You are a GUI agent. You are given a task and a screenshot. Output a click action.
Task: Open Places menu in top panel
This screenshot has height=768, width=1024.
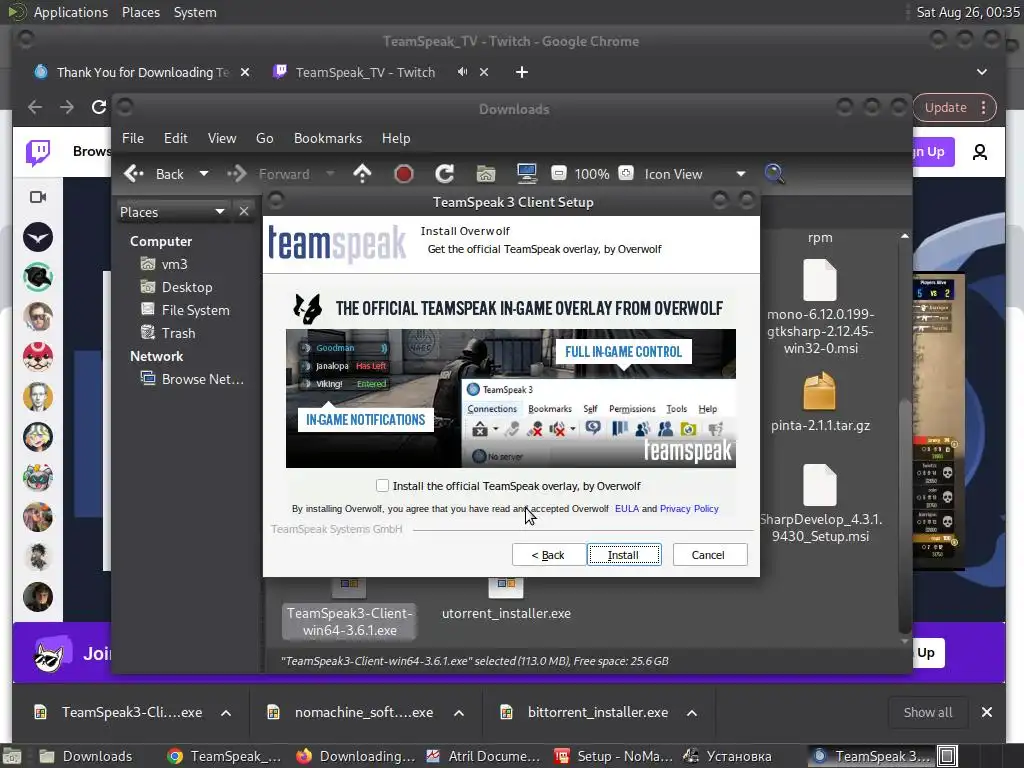tap(141, 12)
